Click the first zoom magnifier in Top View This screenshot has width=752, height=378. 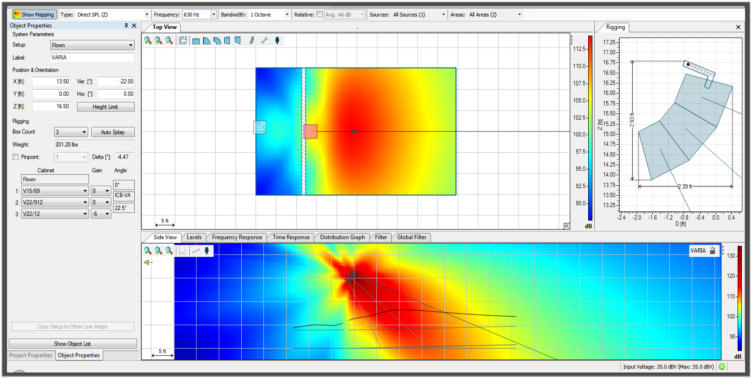tap(148, 41)
